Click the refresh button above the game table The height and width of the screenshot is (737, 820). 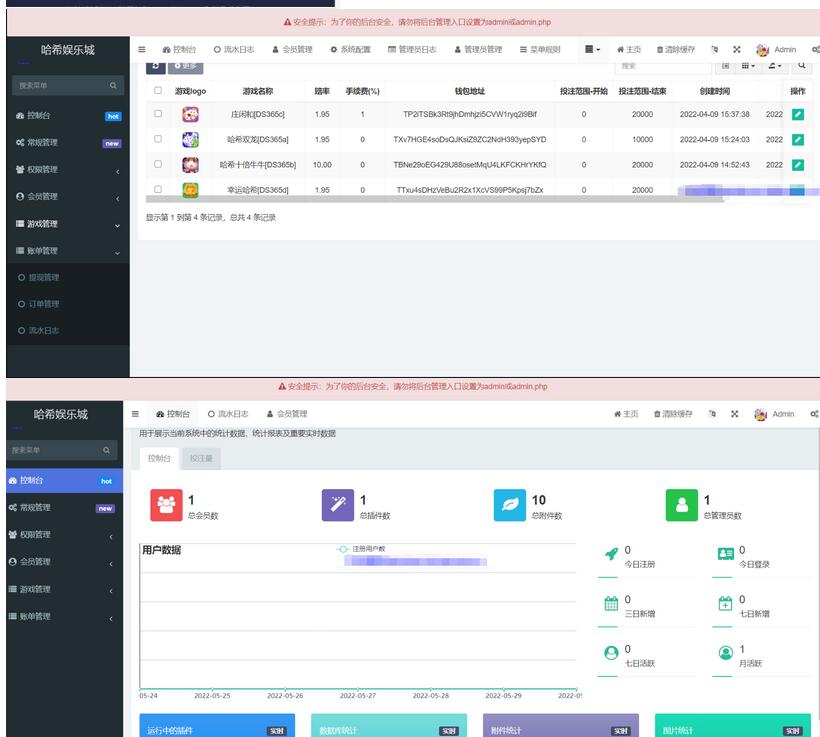(x=156, y=66)
